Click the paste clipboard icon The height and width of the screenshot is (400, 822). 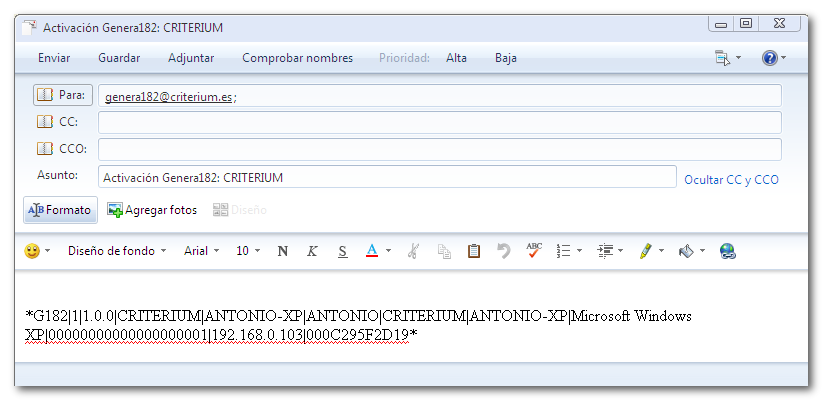pos(474,251)
